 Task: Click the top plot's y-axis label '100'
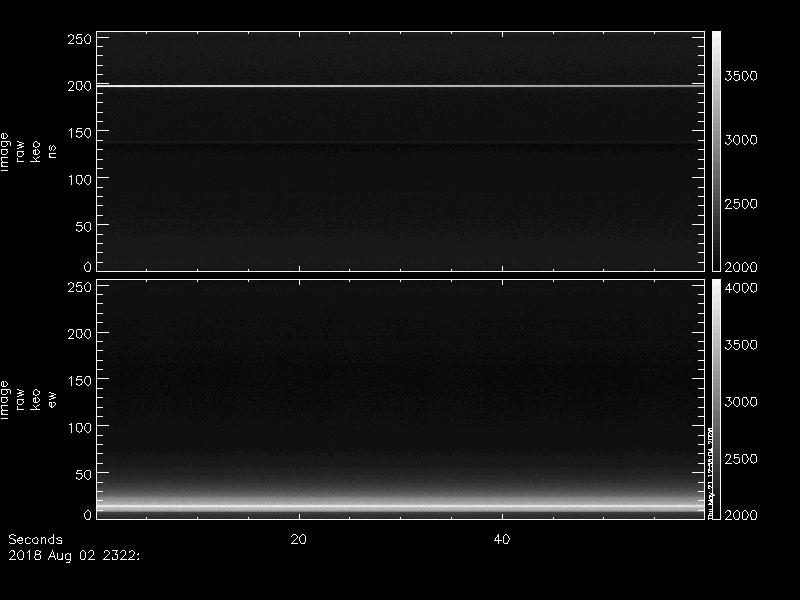(80, 180)
